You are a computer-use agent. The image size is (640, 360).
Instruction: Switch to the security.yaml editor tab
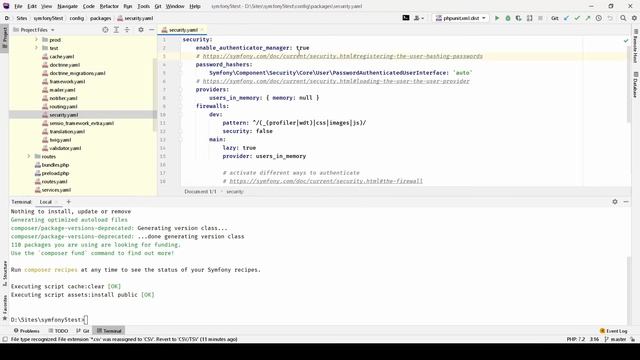coord(182,30)
